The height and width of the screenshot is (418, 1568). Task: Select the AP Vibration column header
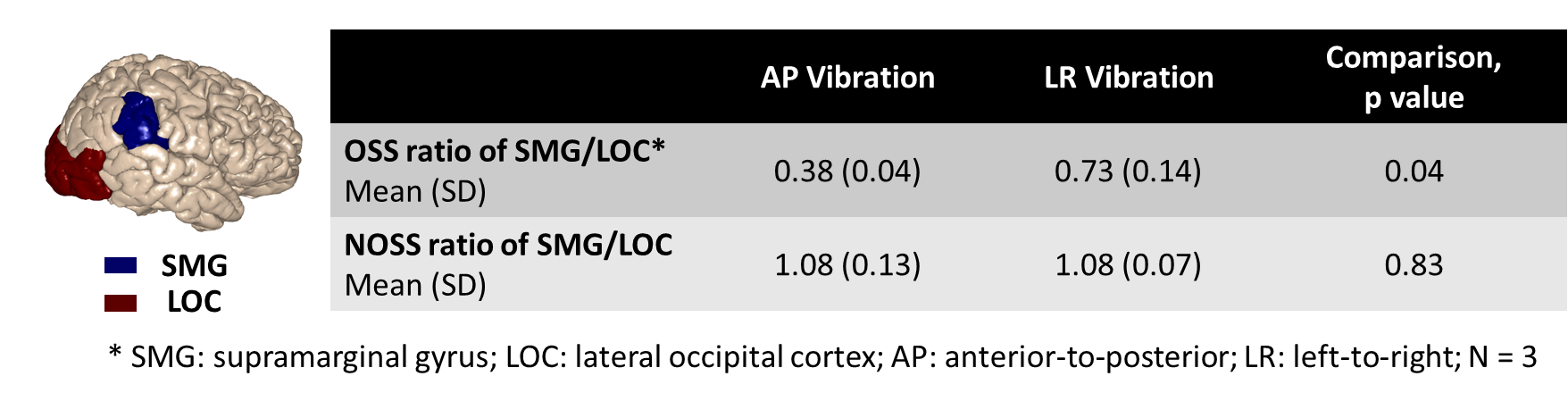847,78
